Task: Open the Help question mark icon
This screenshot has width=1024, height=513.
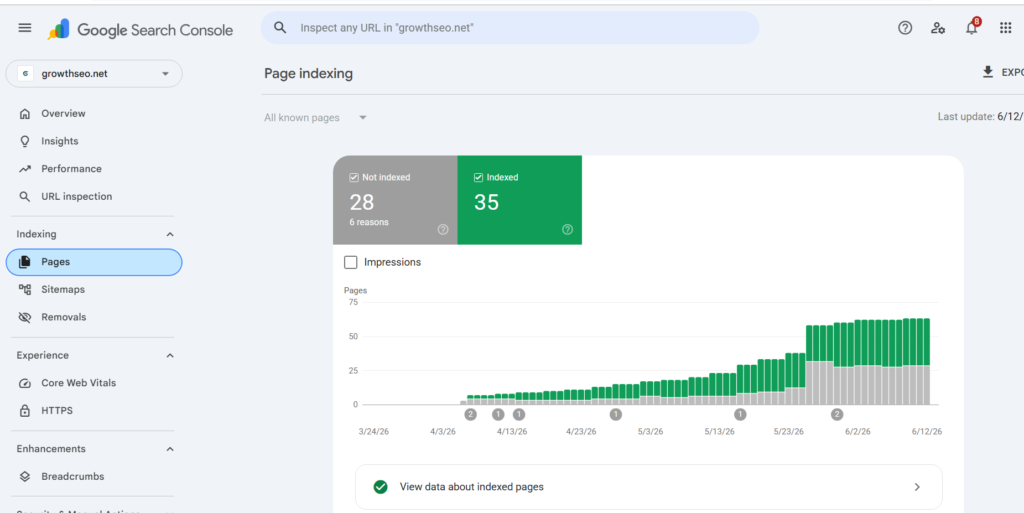Action: (904, 28)
